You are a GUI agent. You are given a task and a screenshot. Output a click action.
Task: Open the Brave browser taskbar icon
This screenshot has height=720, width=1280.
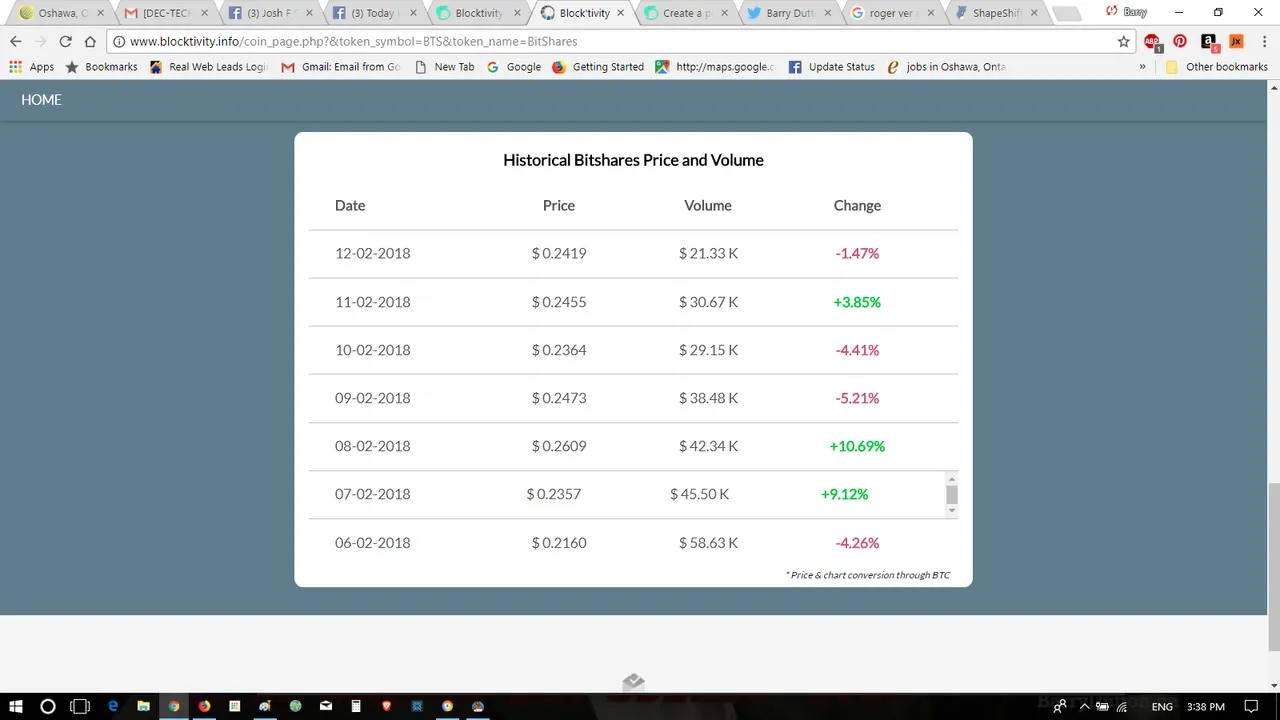pyautogui.click(x=386, y=706)
